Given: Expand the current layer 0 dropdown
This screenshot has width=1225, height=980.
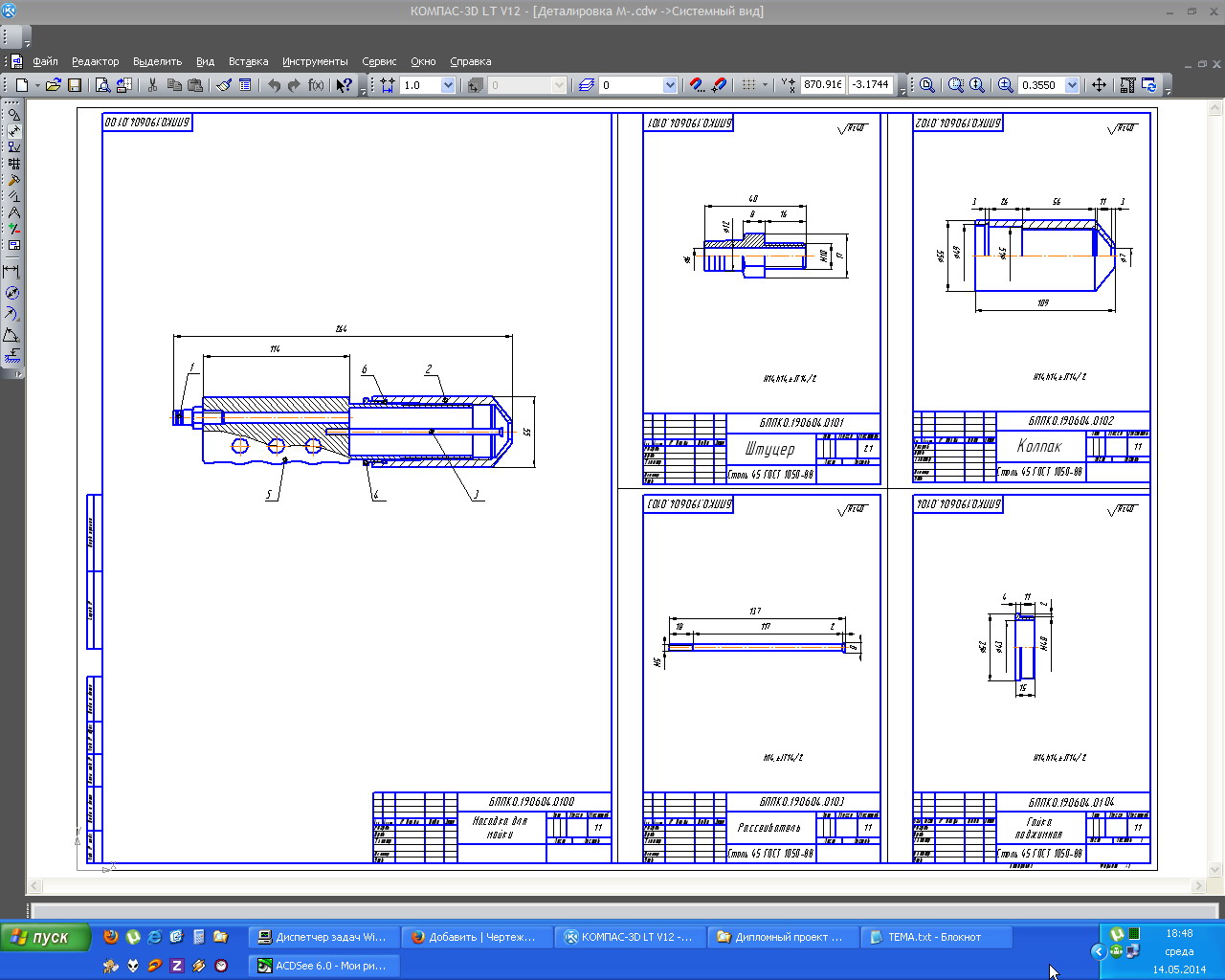Looking at the screenshot, I should click(x=669, y=85).
